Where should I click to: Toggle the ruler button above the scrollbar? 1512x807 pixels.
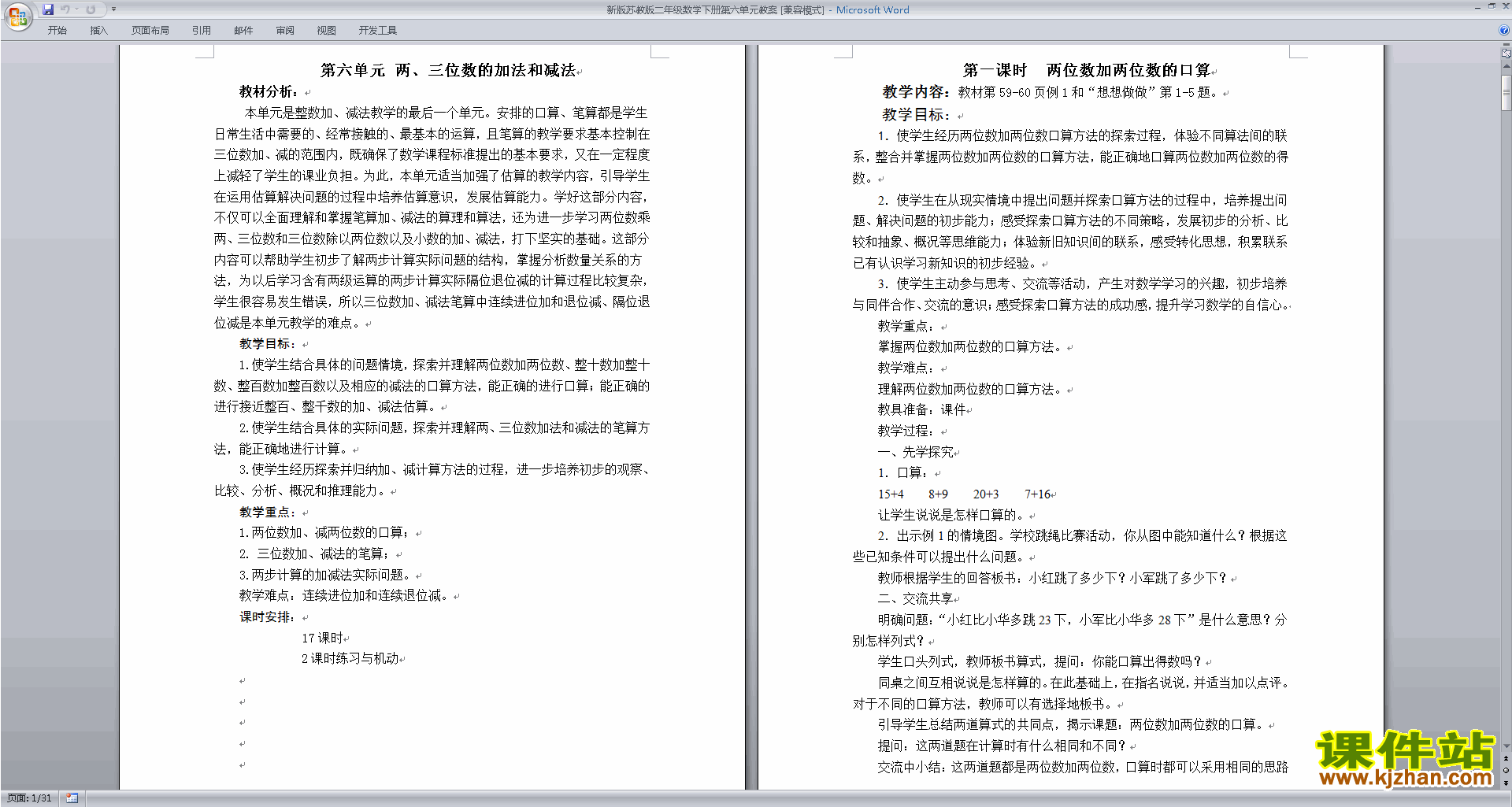click(x=1506, y=54)
